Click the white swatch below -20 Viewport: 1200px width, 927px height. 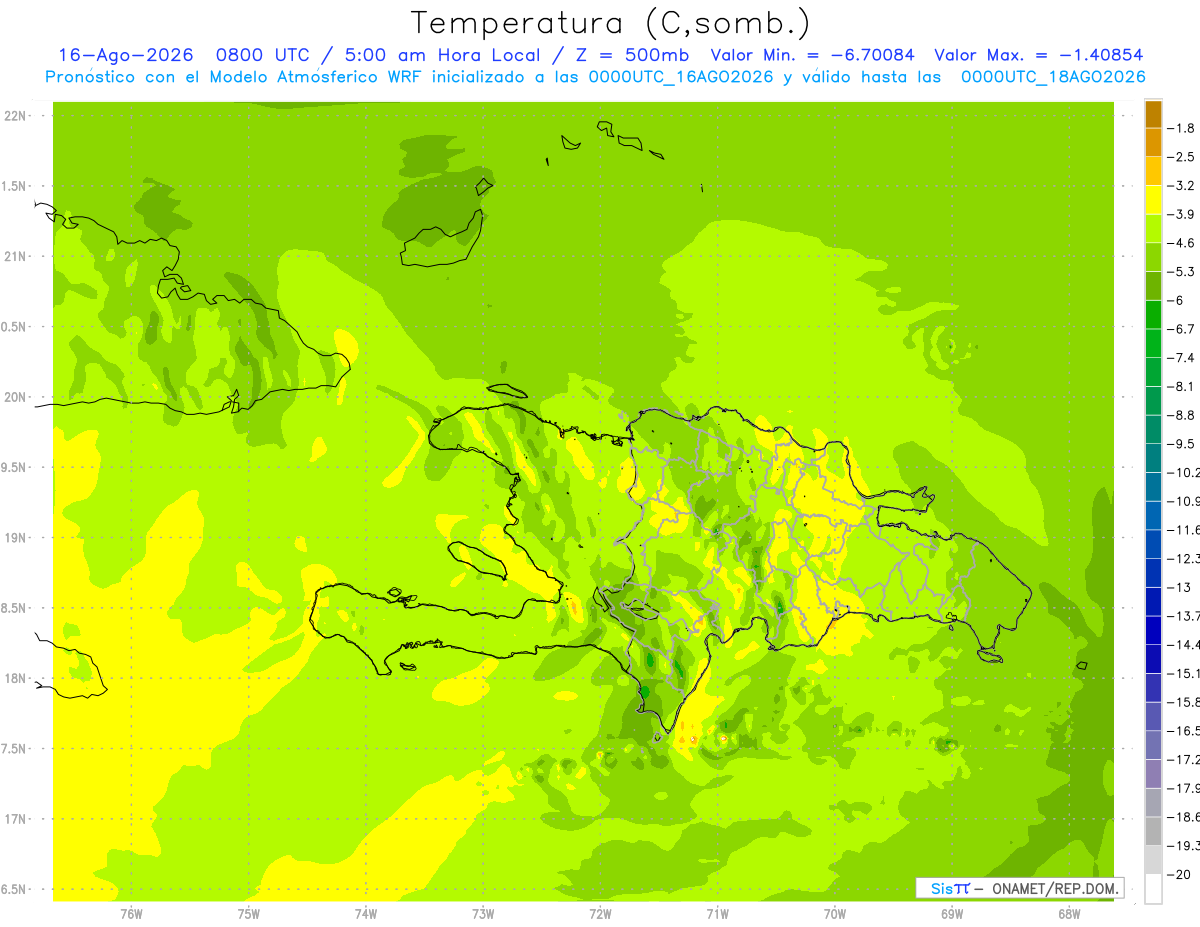click(1153, 889)
